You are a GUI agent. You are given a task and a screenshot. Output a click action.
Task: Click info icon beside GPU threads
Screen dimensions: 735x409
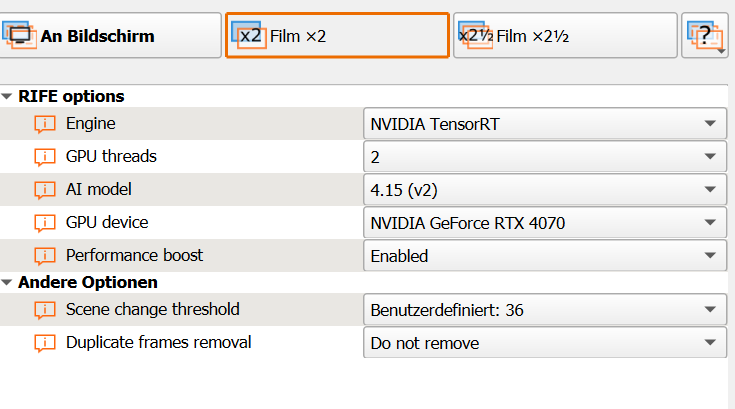[44, 157]
